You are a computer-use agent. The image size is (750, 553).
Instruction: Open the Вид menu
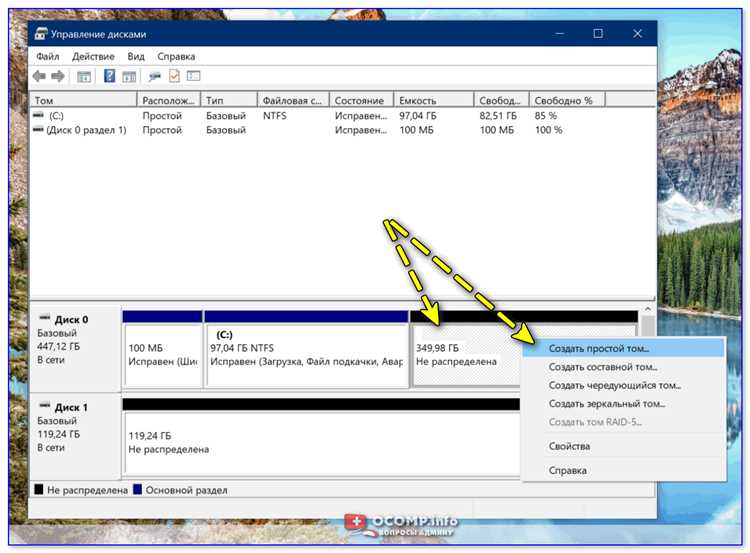[136, 57]
